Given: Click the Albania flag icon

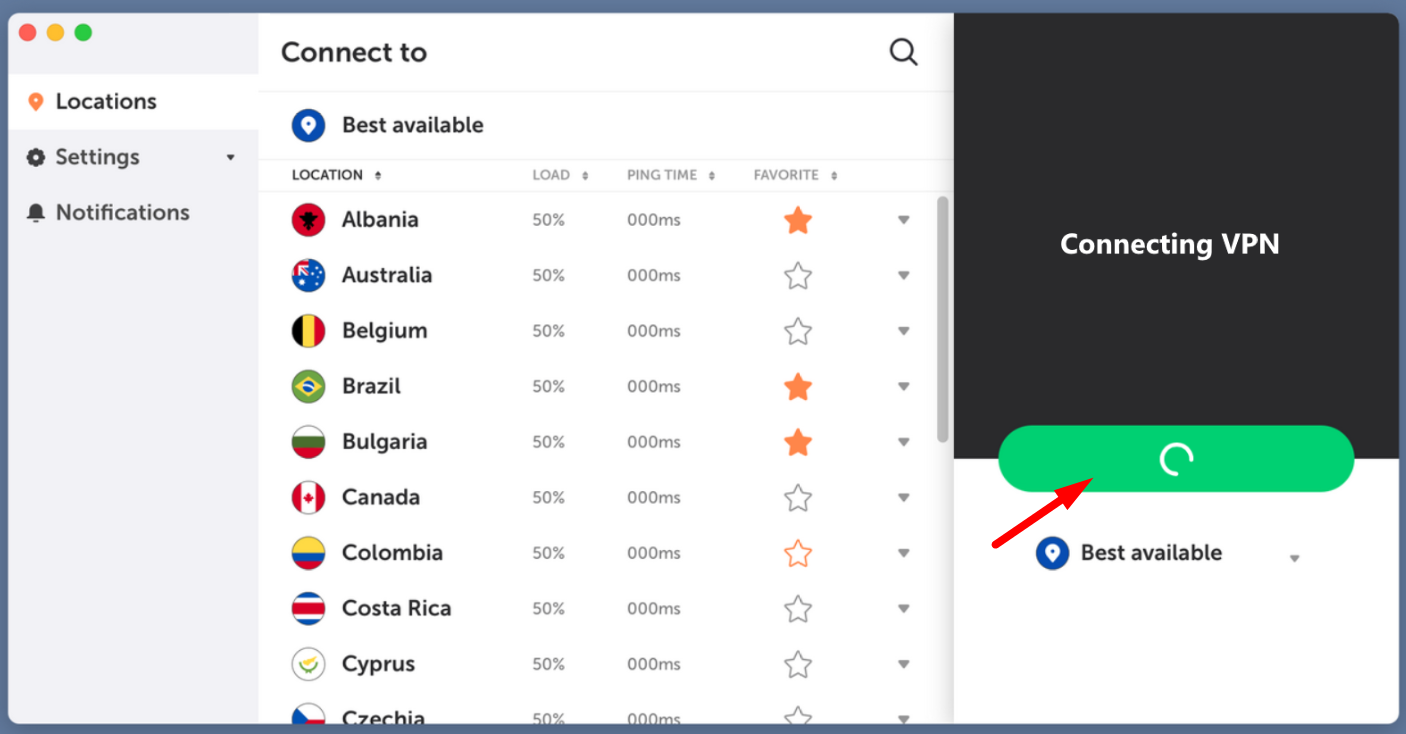Looking at the screenshot, I should 308,220.
